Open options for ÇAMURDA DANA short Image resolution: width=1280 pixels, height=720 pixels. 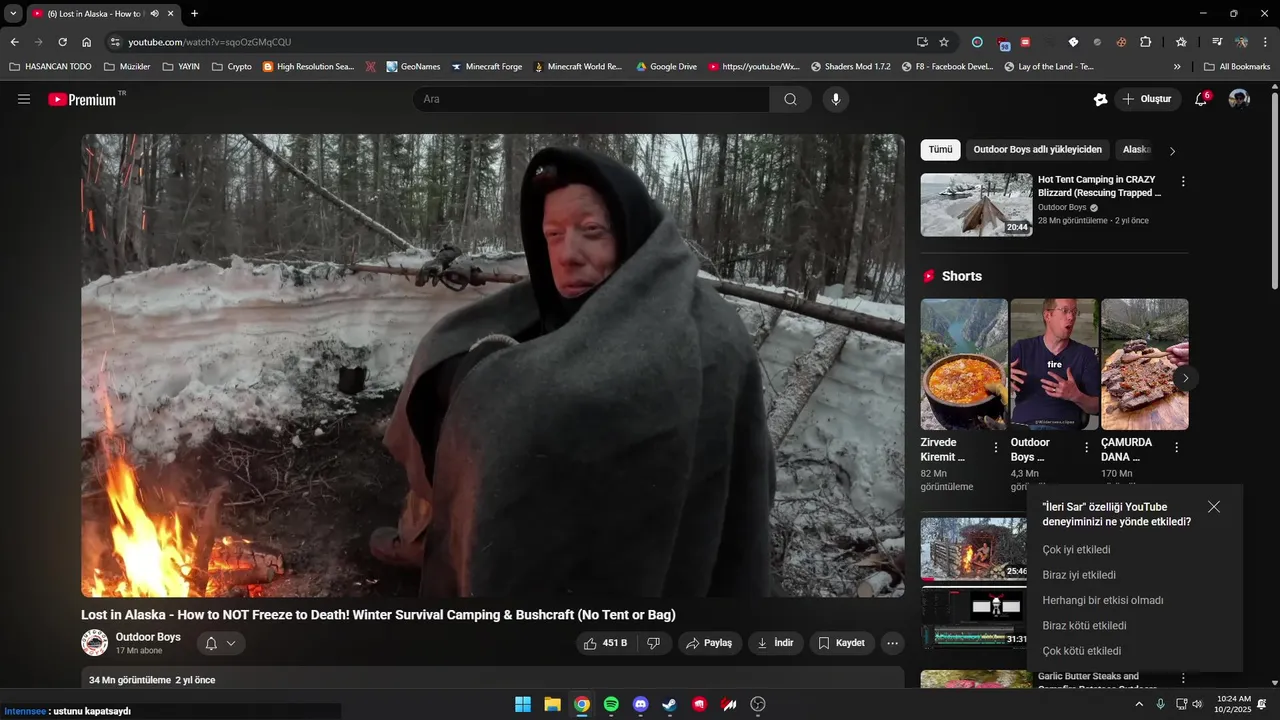pos(1176,447)
